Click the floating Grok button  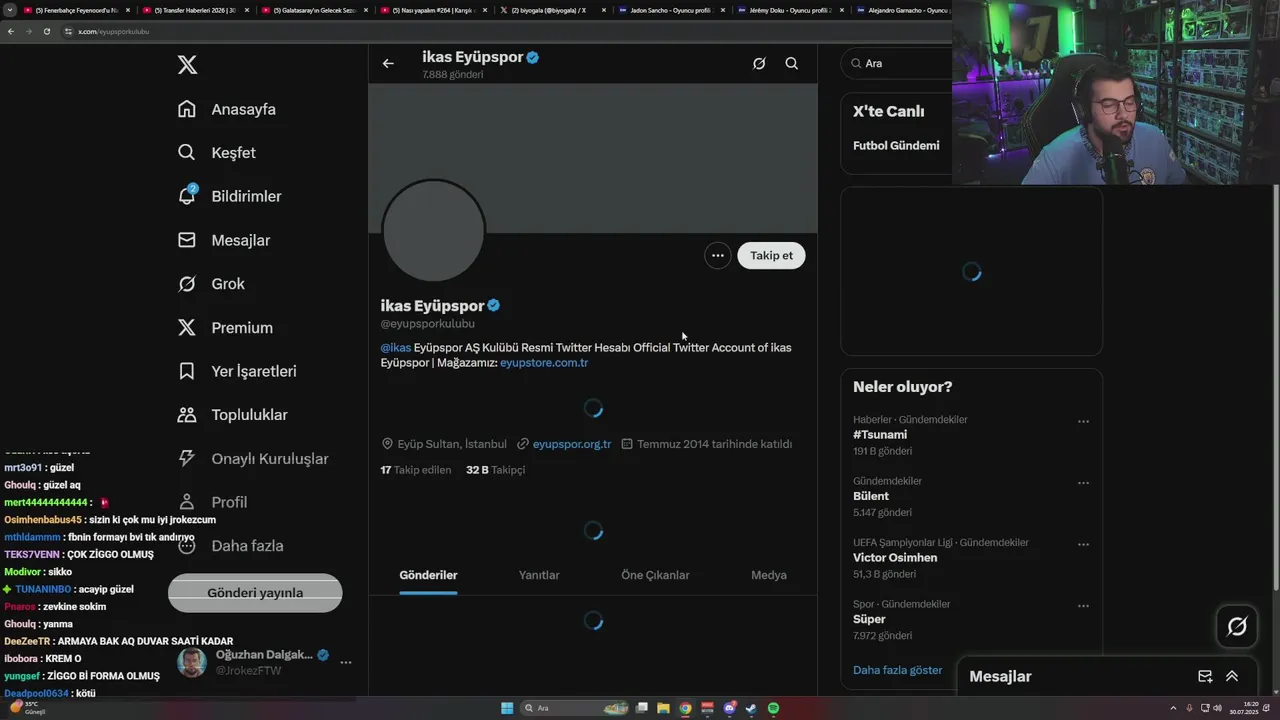[x=1237, y=627]
